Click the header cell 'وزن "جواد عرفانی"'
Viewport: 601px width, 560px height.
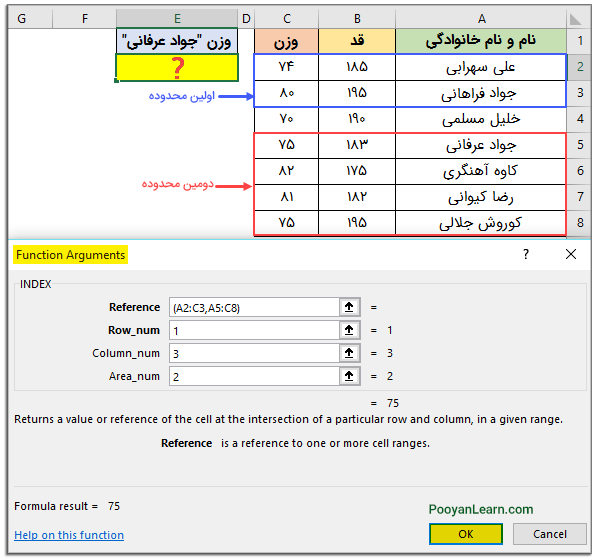[x=177, y=41]
